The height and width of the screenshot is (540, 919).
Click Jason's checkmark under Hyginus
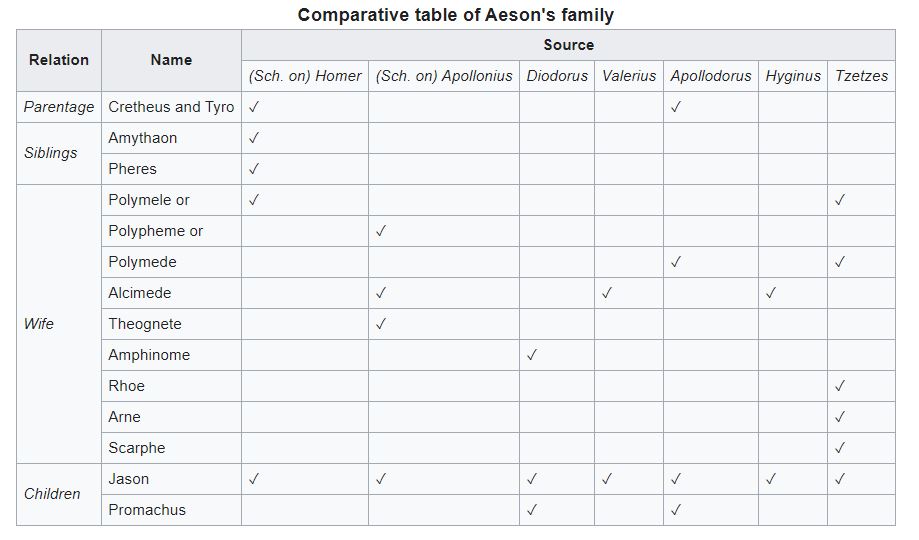[771, 479]
